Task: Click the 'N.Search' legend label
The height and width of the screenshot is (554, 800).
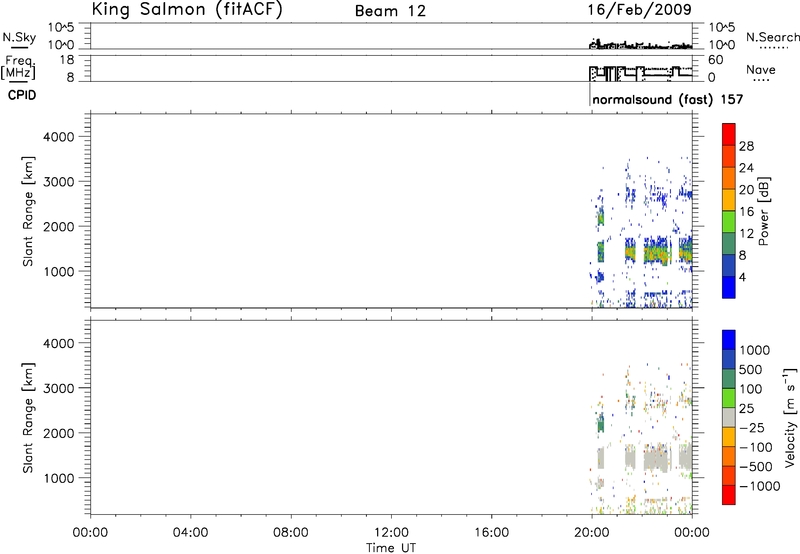Action: pos(772,37)
